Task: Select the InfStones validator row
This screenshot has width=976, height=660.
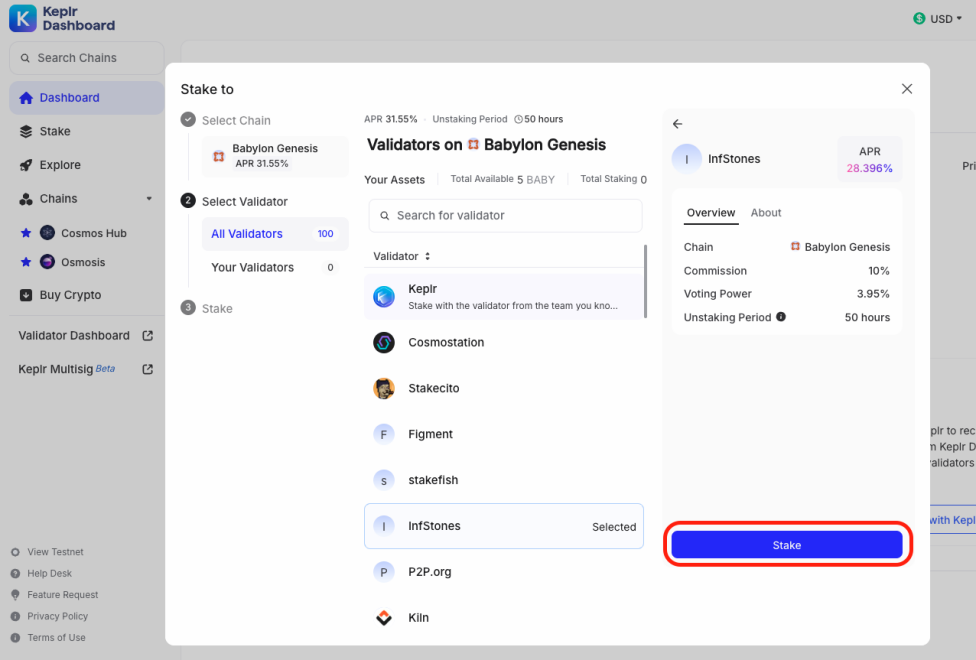Action: point(504,526)
